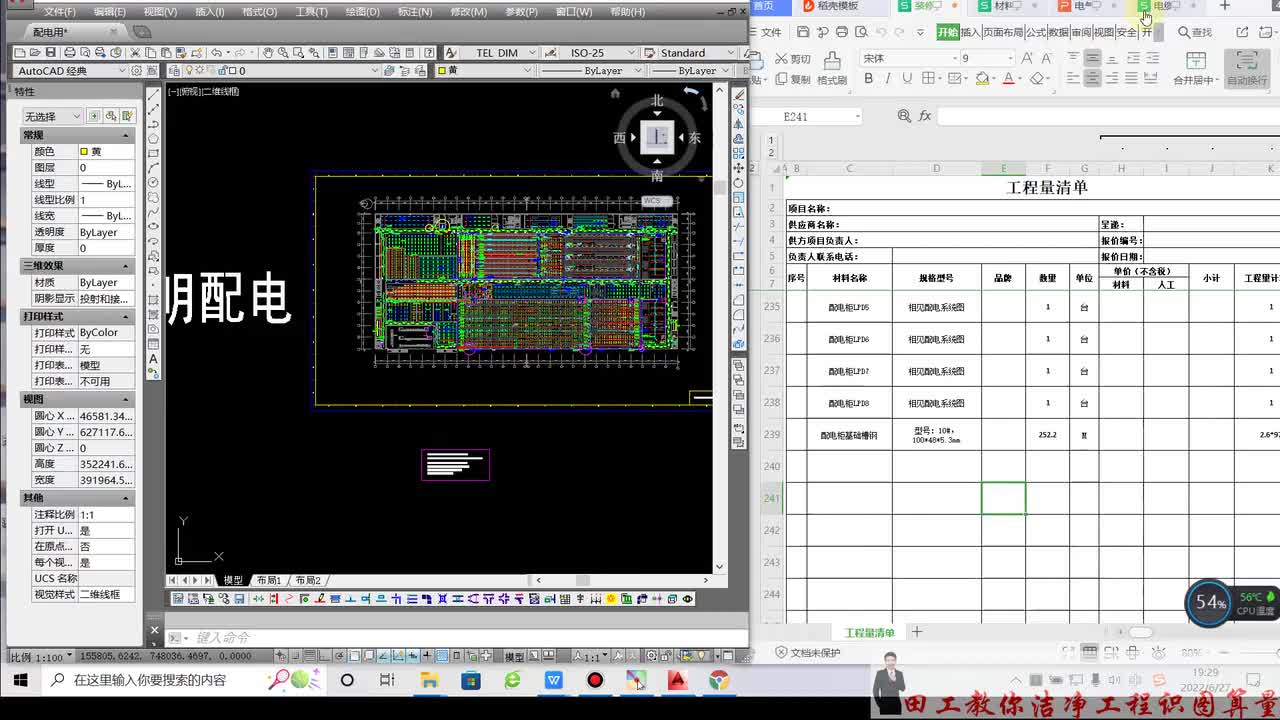Apply bold formatting in spreadsheet
Viewport: 1280px width, 720px height.
(x=868, y=79)
